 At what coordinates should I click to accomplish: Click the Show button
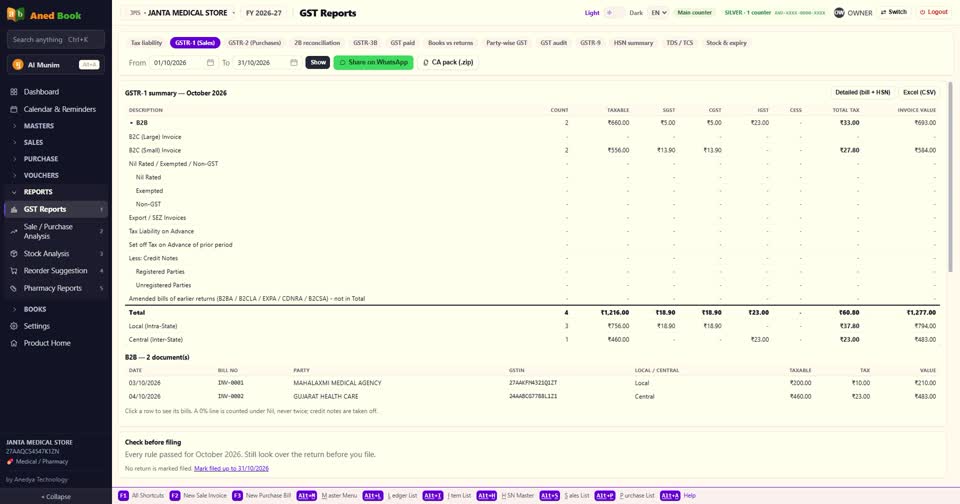(x=318, y=62)
